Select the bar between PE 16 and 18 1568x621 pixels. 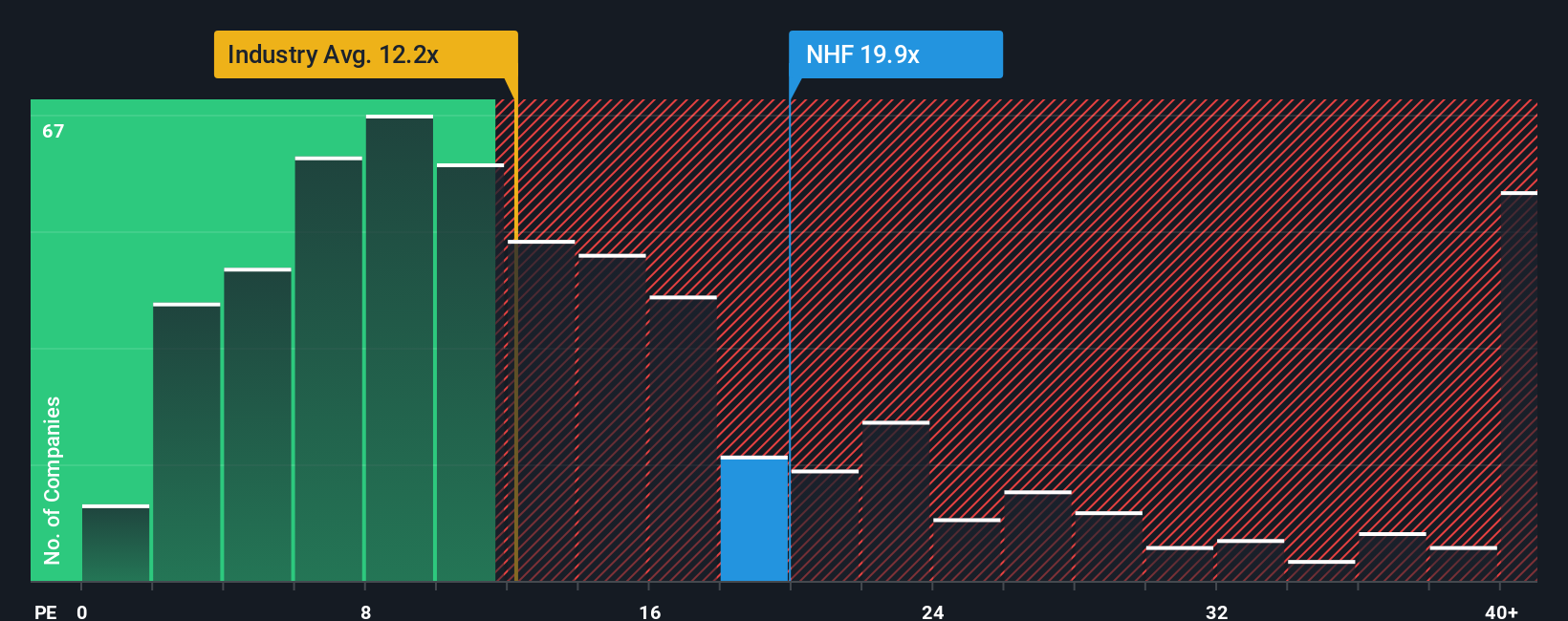tap(683, 439)
